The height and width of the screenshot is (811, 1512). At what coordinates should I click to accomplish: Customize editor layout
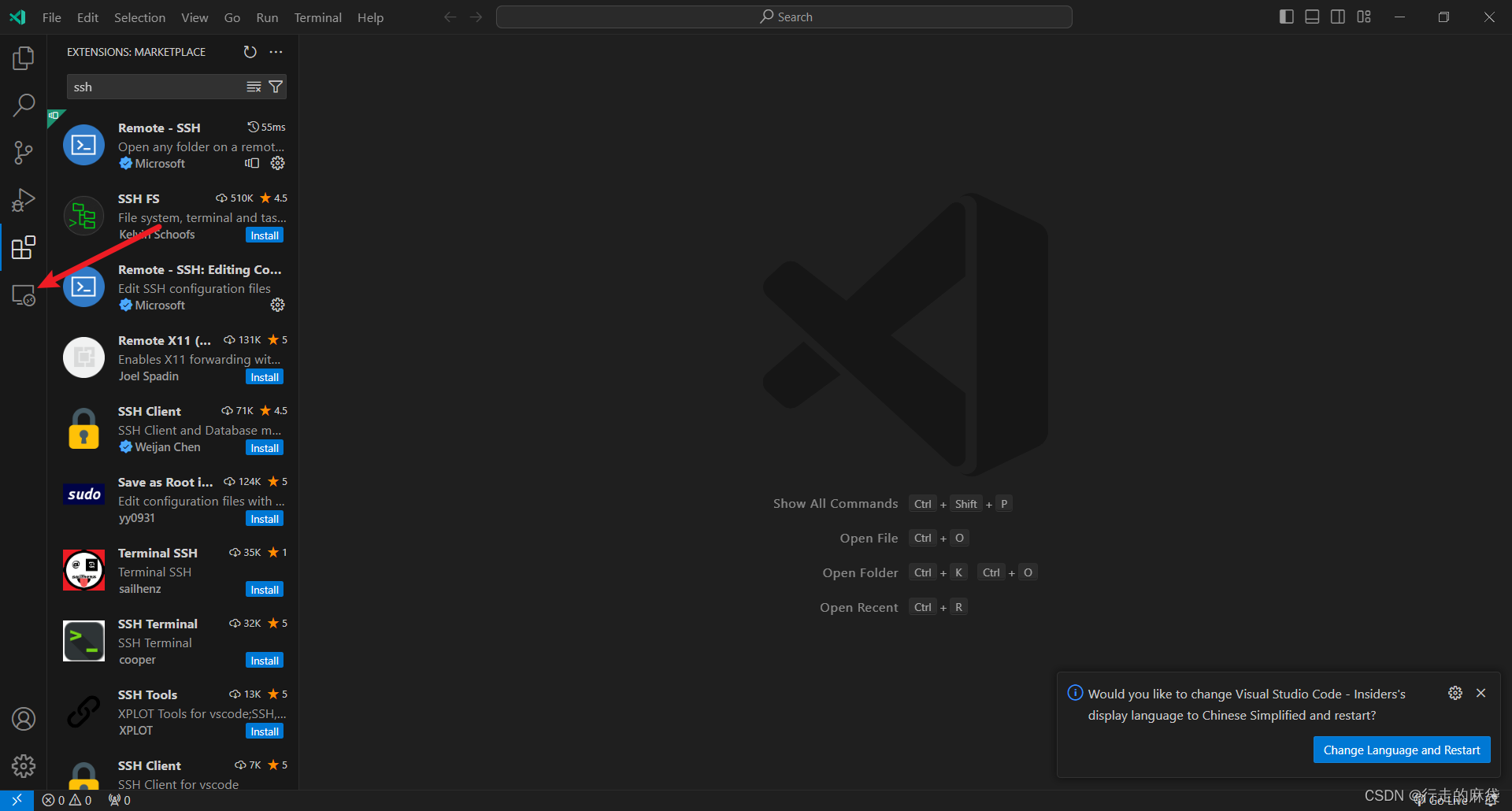tap(1364, 17)
